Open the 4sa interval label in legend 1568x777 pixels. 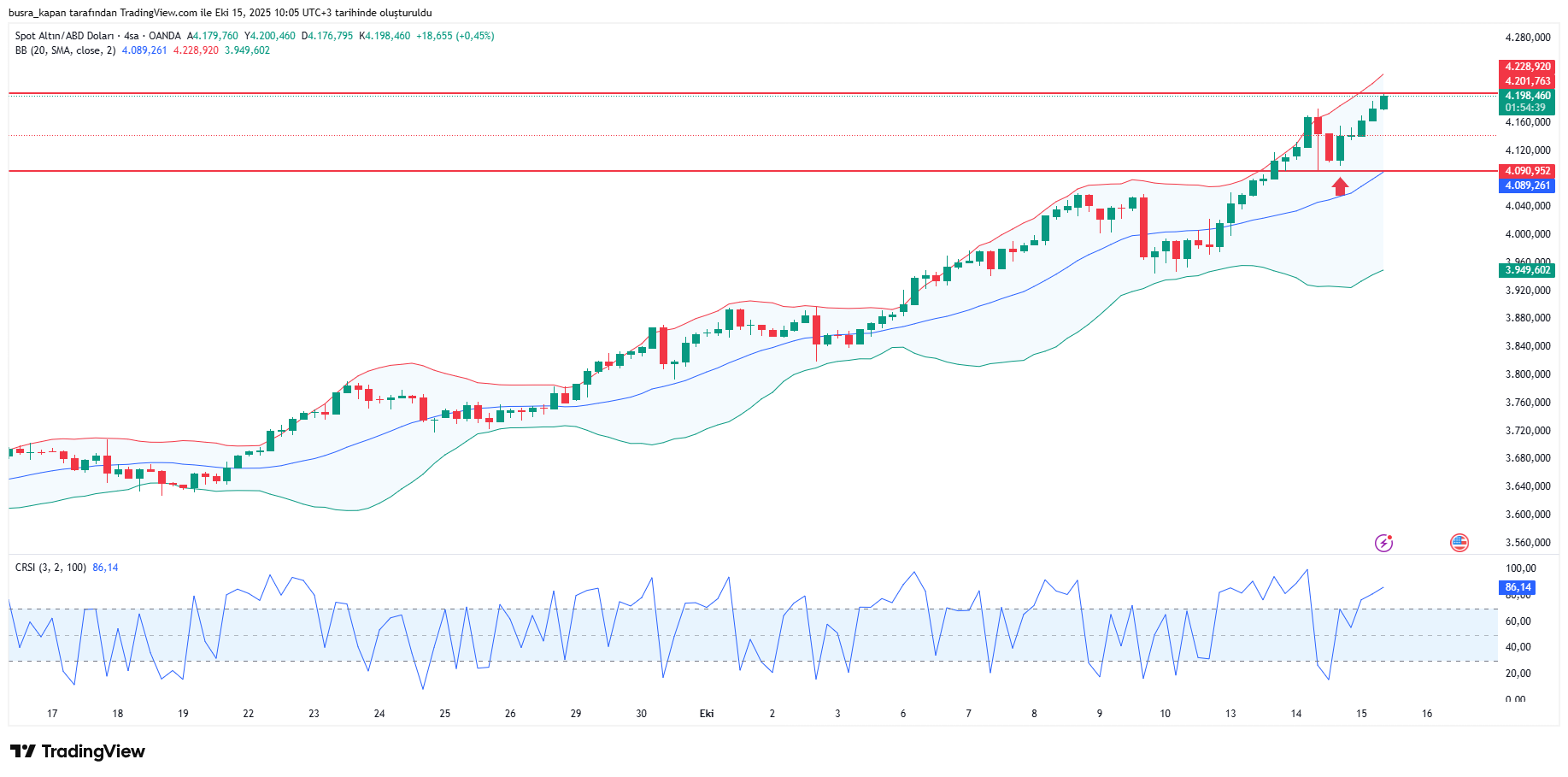[x=131, y=36]
